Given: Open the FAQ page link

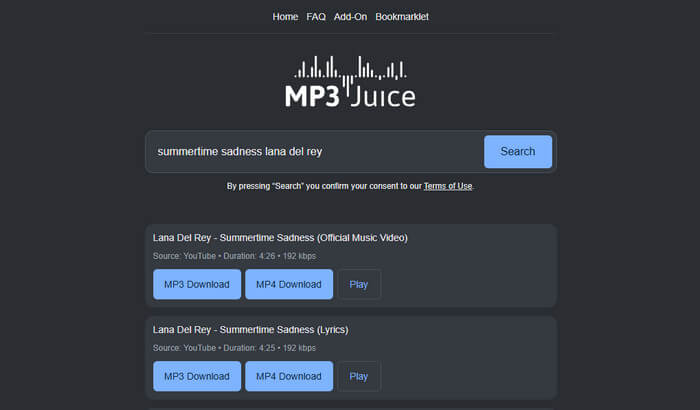Looking at the screenshot, I should (x=316, y=17).
